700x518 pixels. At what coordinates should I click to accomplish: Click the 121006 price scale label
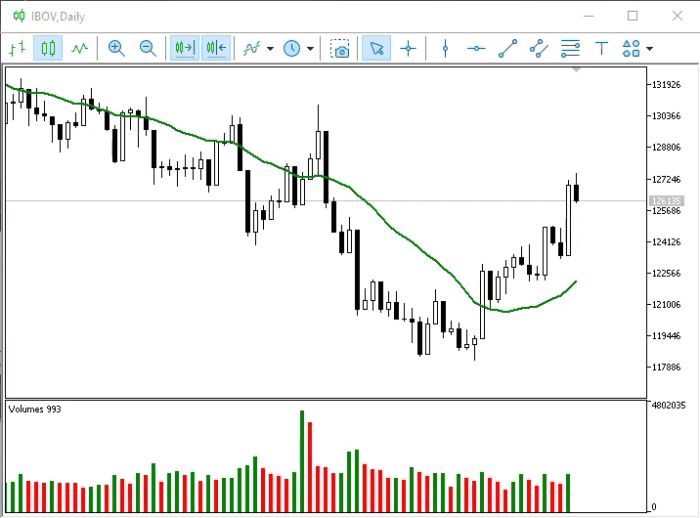tap(666, 305)
